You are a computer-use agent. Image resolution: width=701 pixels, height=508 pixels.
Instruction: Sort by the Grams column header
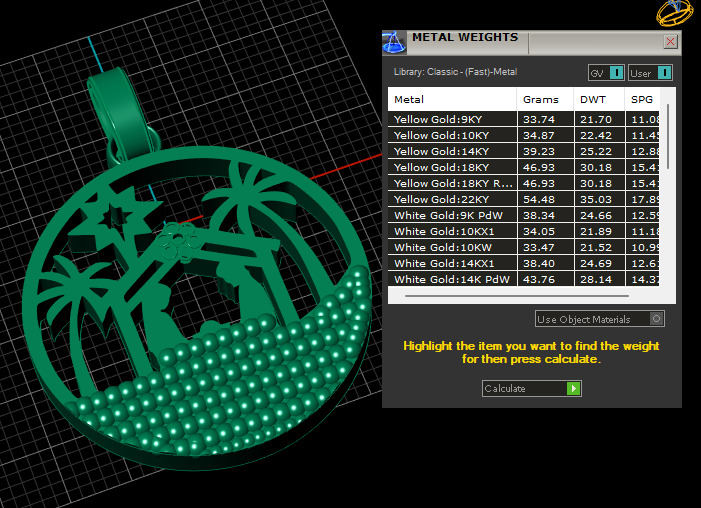[545, 99]
